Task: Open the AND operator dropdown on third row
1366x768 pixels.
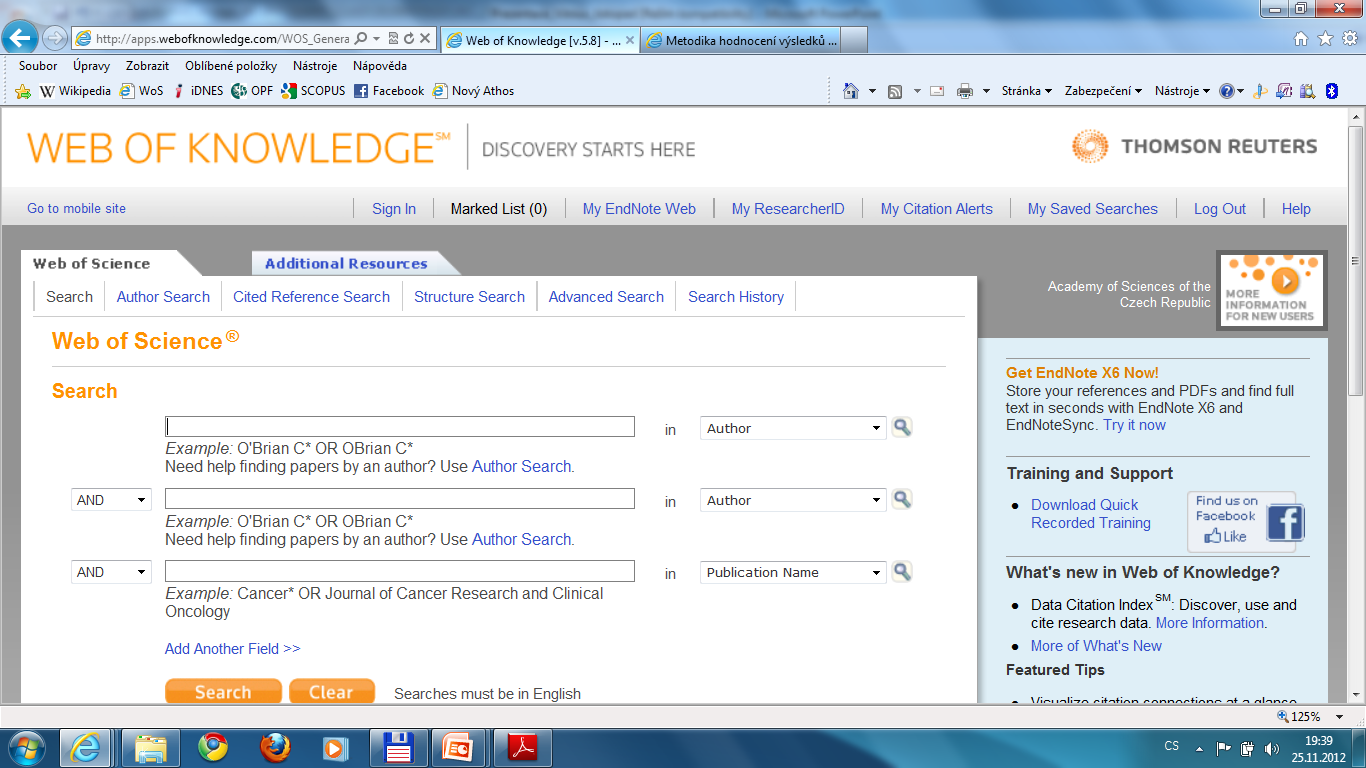Action: tap(111, 572)
